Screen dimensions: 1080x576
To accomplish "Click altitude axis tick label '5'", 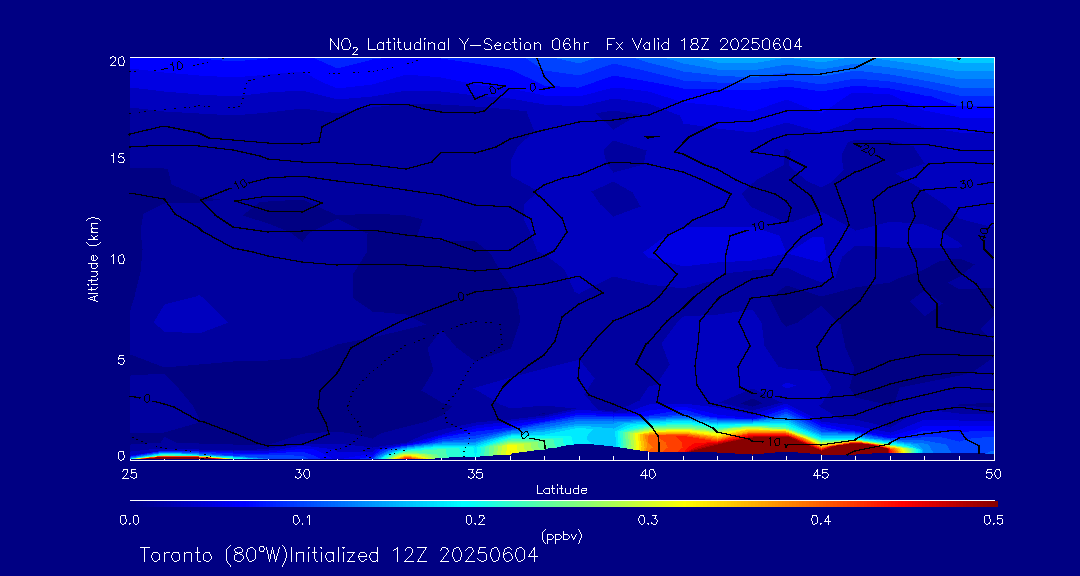I will [121, 359].
